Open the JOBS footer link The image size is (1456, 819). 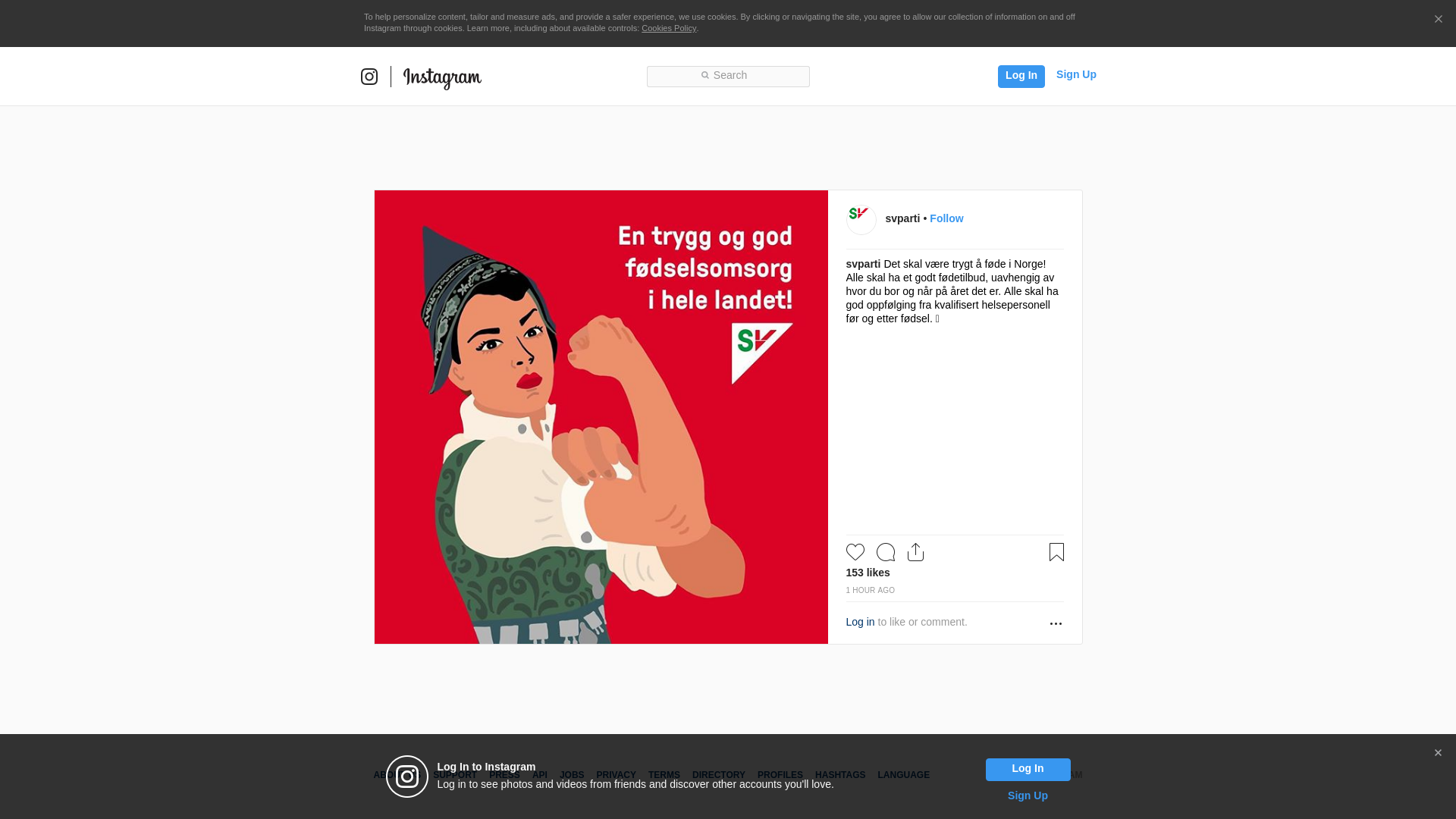tap(572, 775)
